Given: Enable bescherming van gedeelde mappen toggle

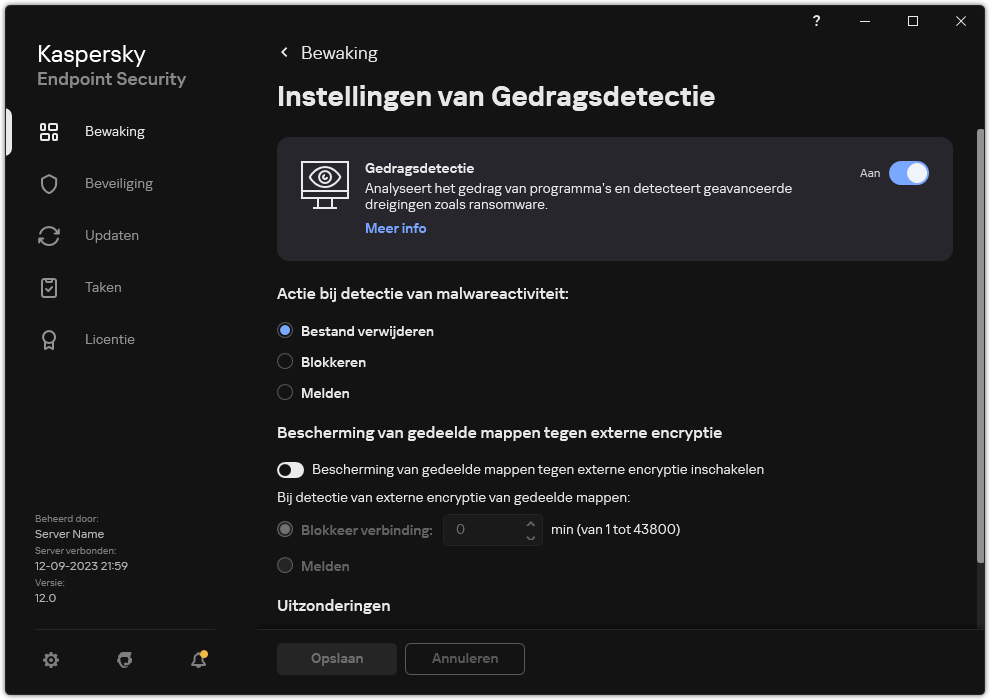Looking at the screenshot, I should (x=291, y=469).
